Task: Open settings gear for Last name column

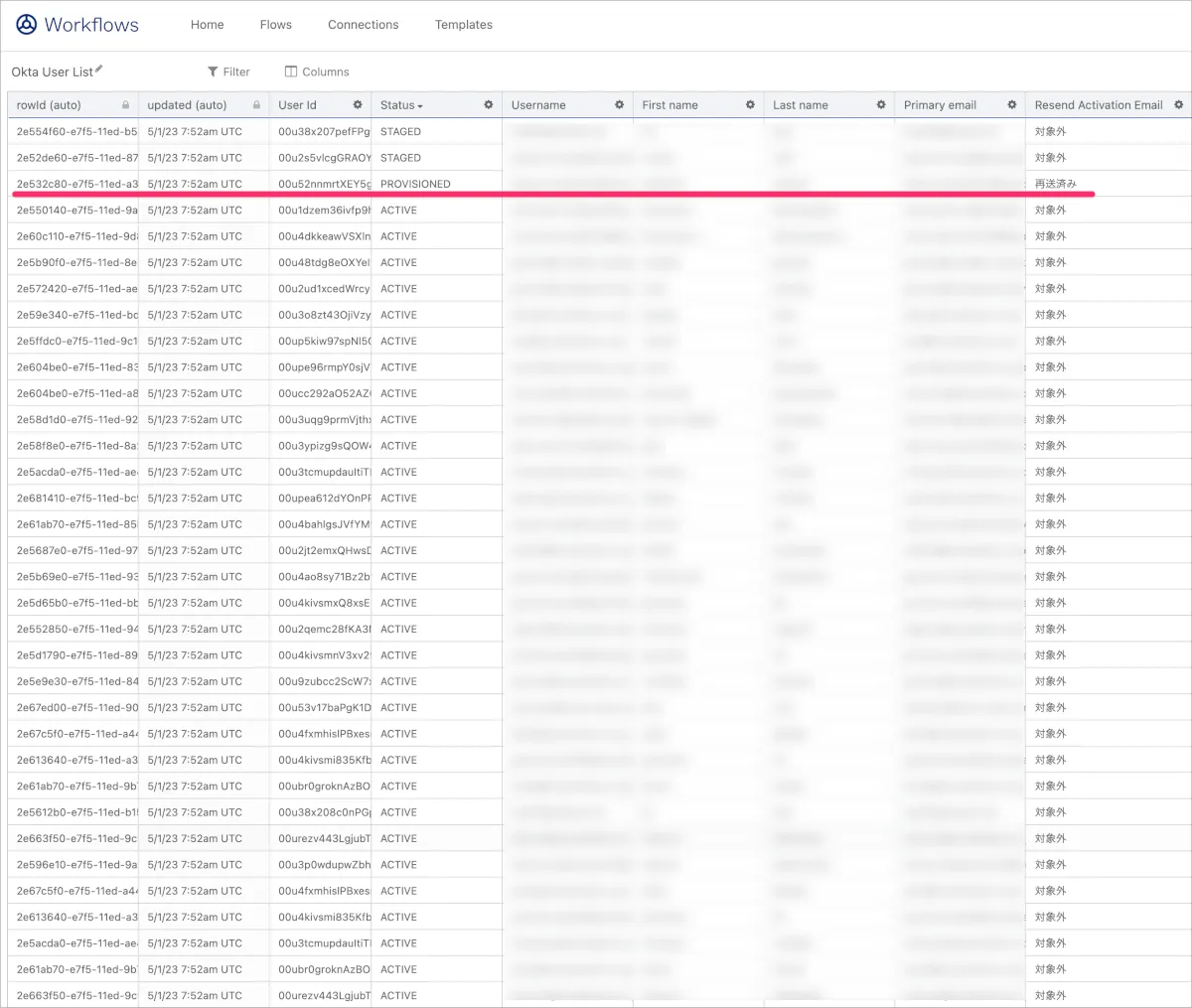Action: [x=881, y=104]
